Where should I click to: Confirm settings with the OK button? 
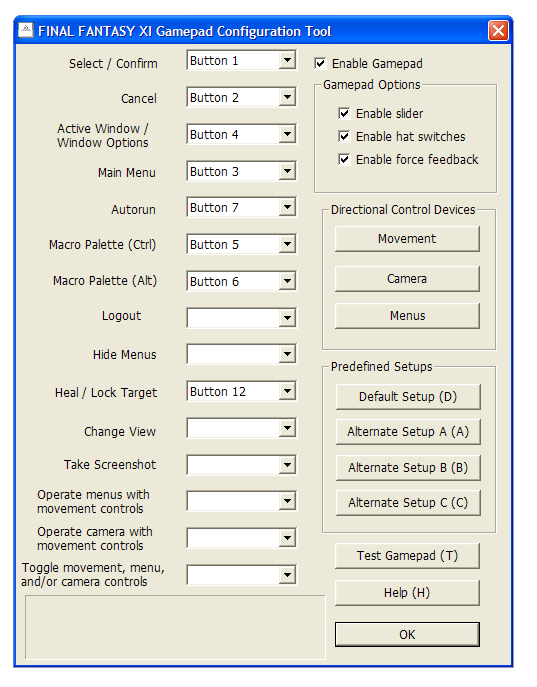[407, 634]
